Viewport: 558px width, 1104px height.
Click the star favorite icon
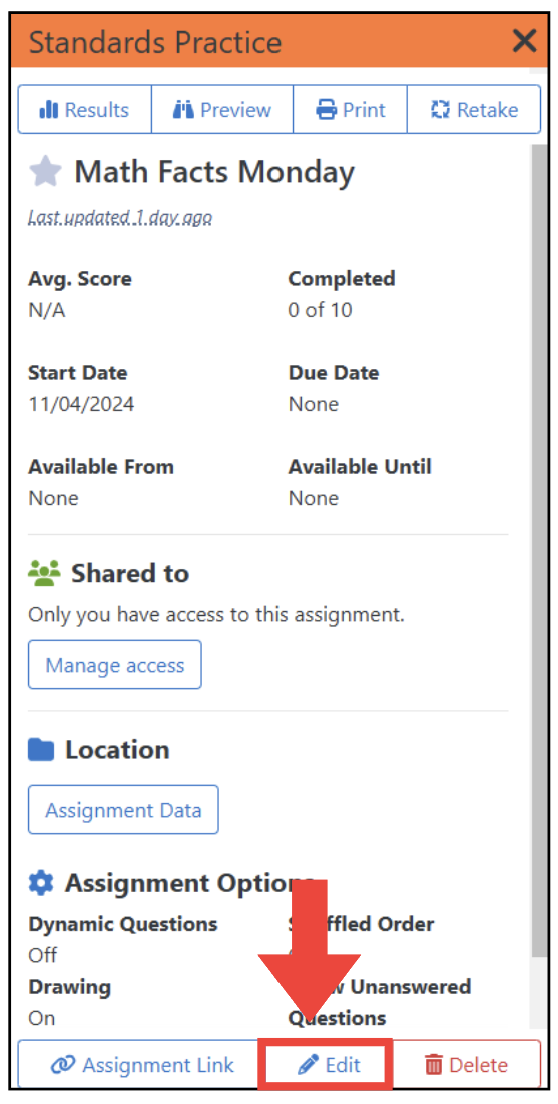(45, 172)
